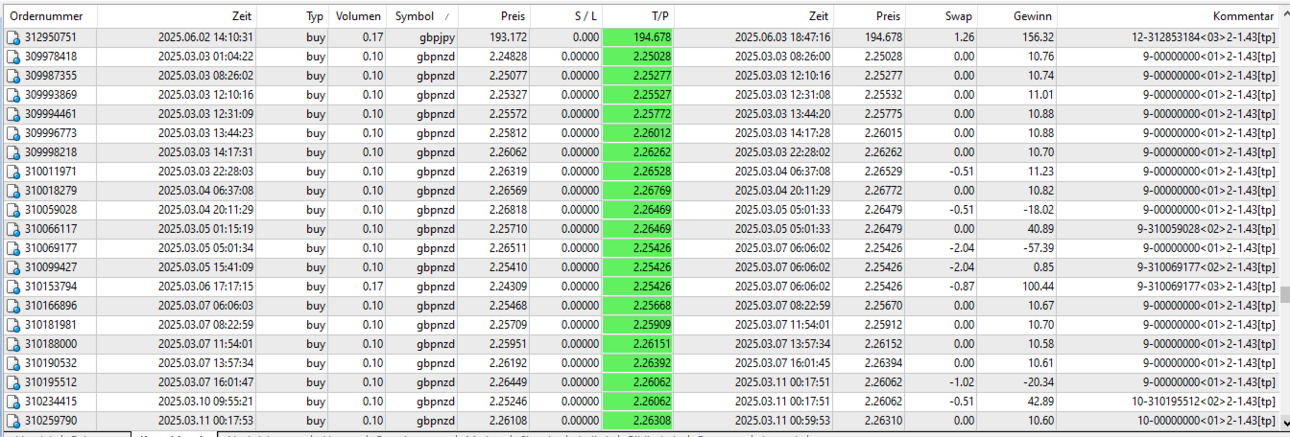Click the Volumen column header

click(358, 17)
